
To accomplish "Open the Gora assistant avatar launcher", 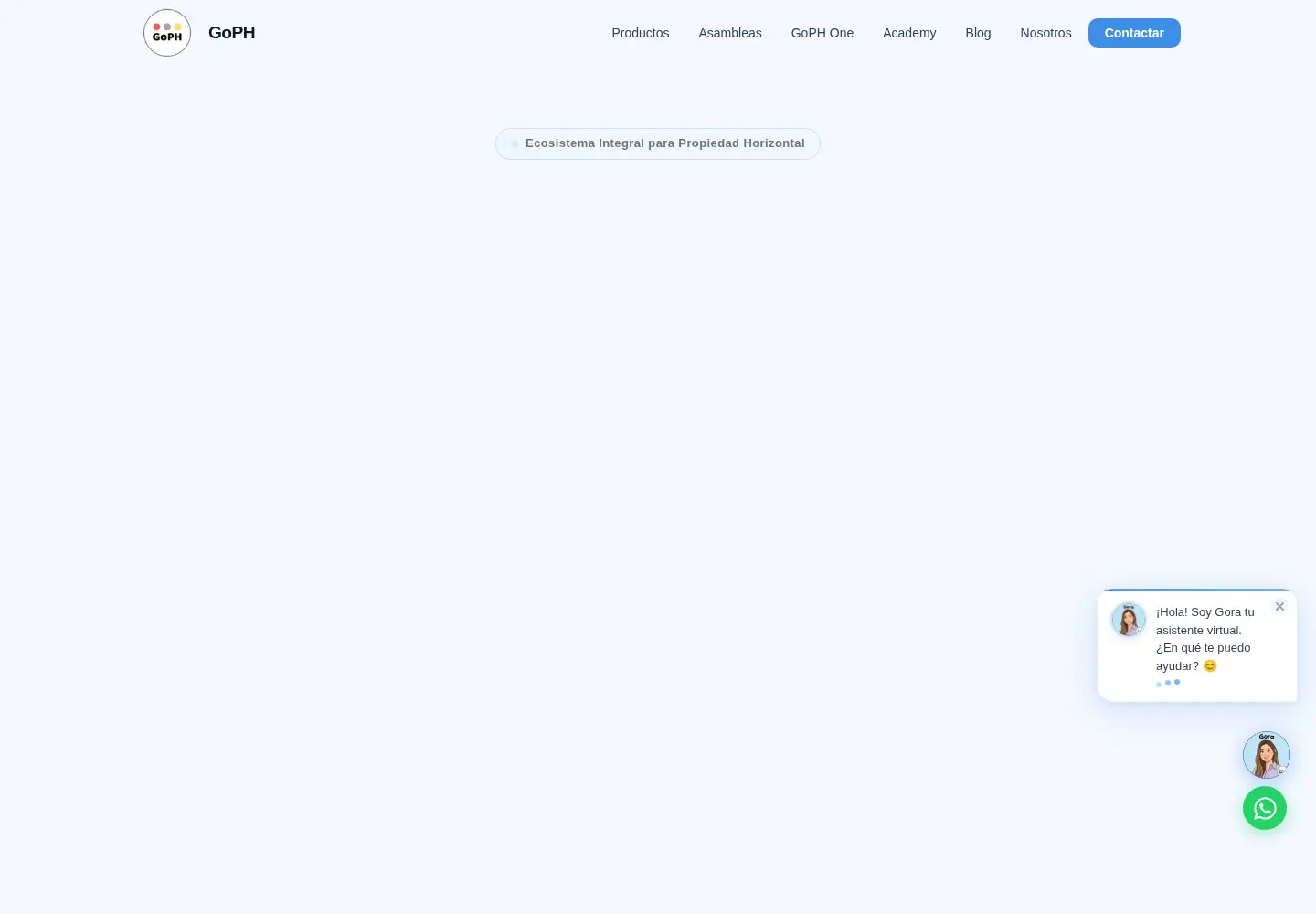I will click(x=1267, y=755).
